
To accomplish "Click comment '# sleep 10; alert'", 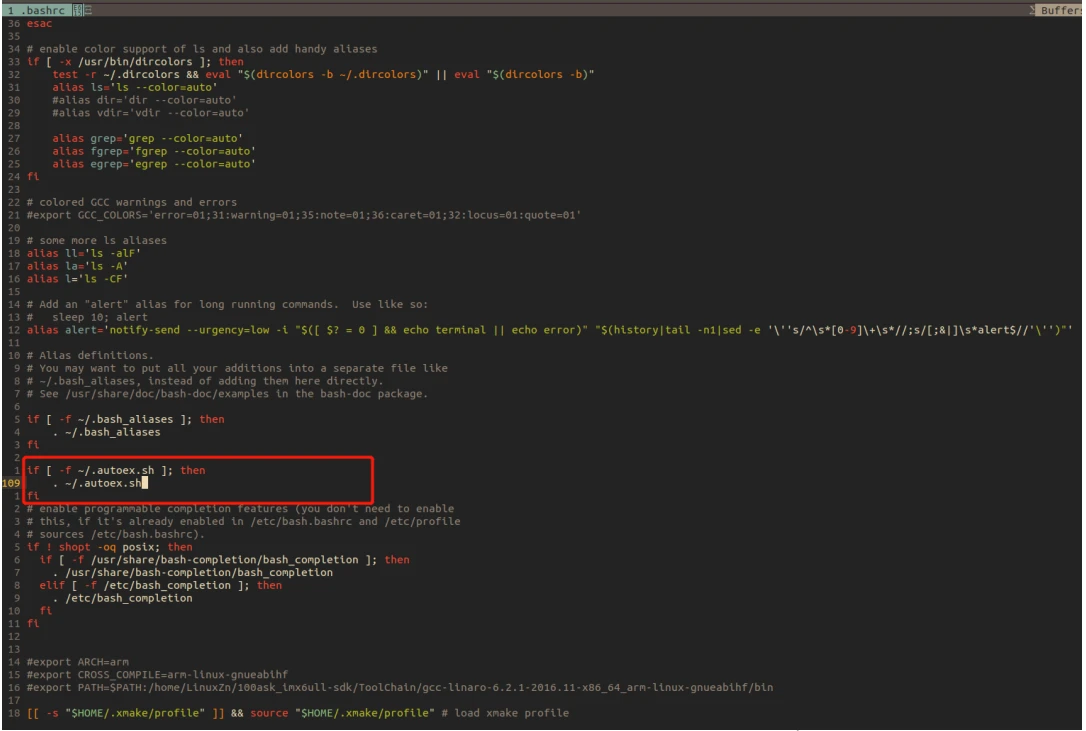I will [x=87, y=317].
